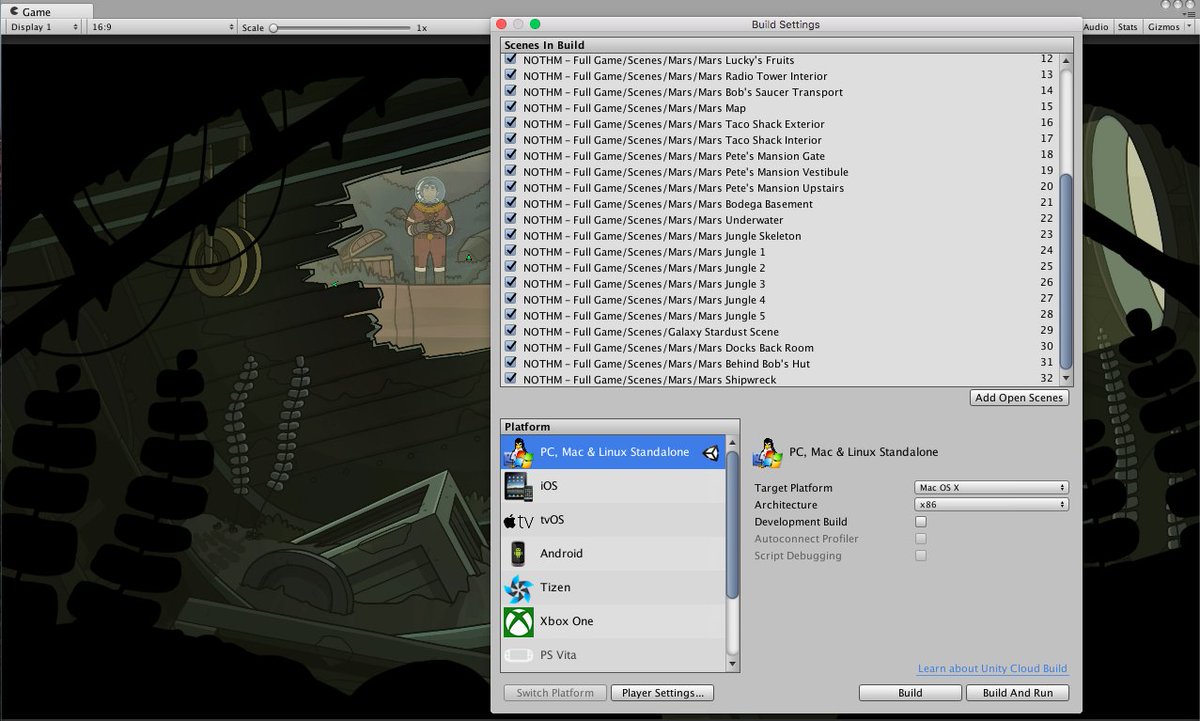Toggle the Audio mute button in Game view
Viewport: 1200px width, 721px height.
pos(1095,27)
